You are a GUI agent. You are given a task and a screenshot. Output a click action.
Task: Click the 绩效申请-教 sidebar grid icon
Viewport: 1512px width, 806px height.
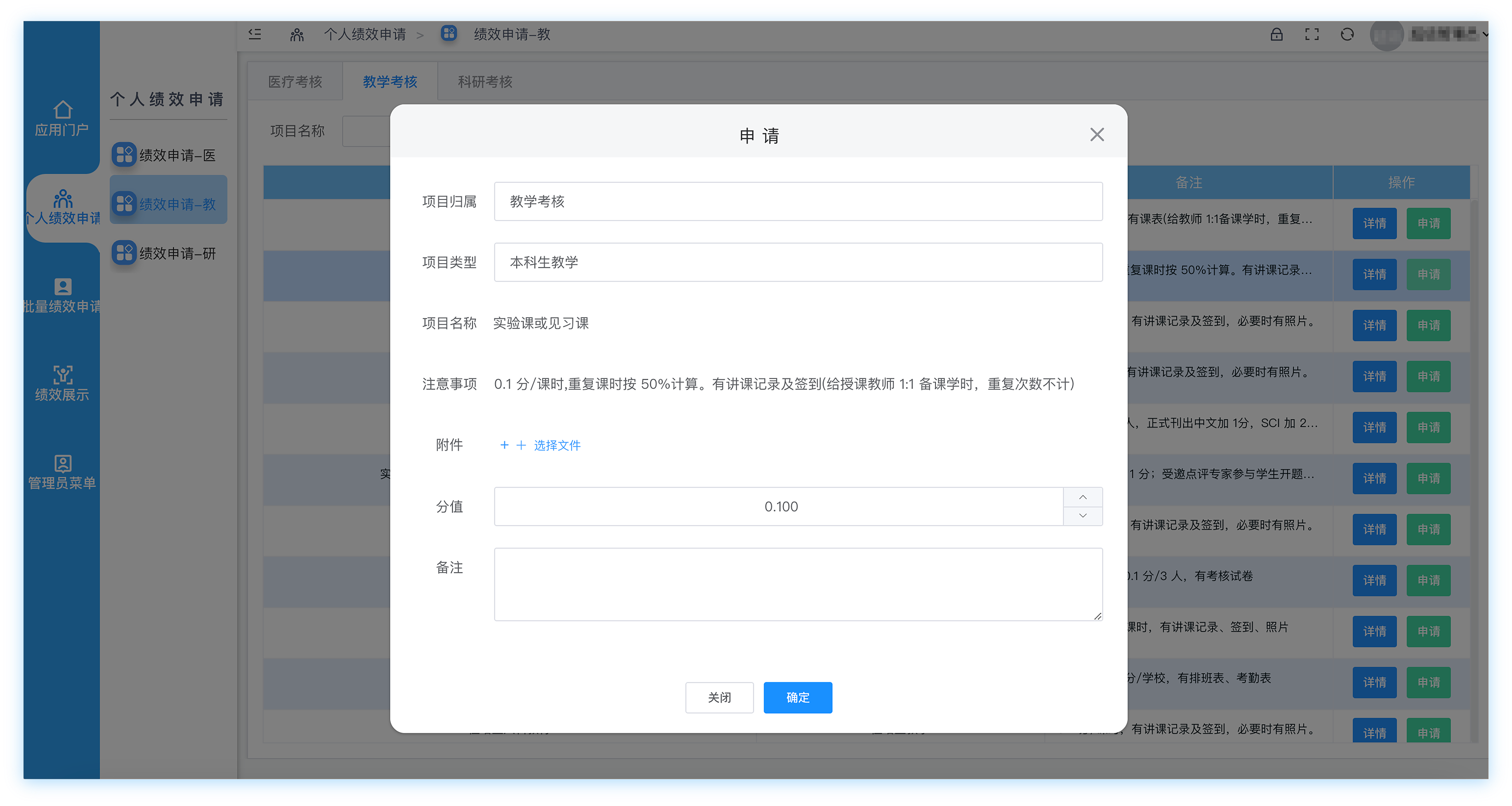pos(124,204)
